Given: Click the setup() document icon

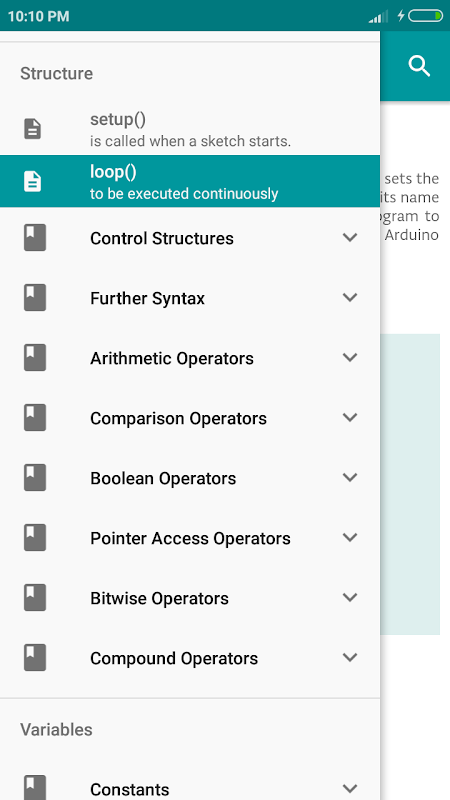Looking at the screenshot, I should coord(33,129).
